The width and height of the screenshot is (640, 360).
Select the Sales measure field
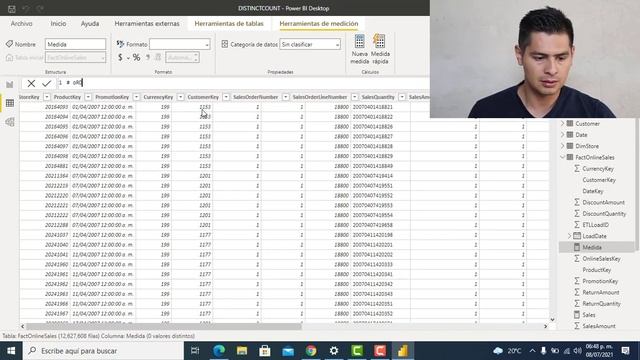tap(589, 315)
